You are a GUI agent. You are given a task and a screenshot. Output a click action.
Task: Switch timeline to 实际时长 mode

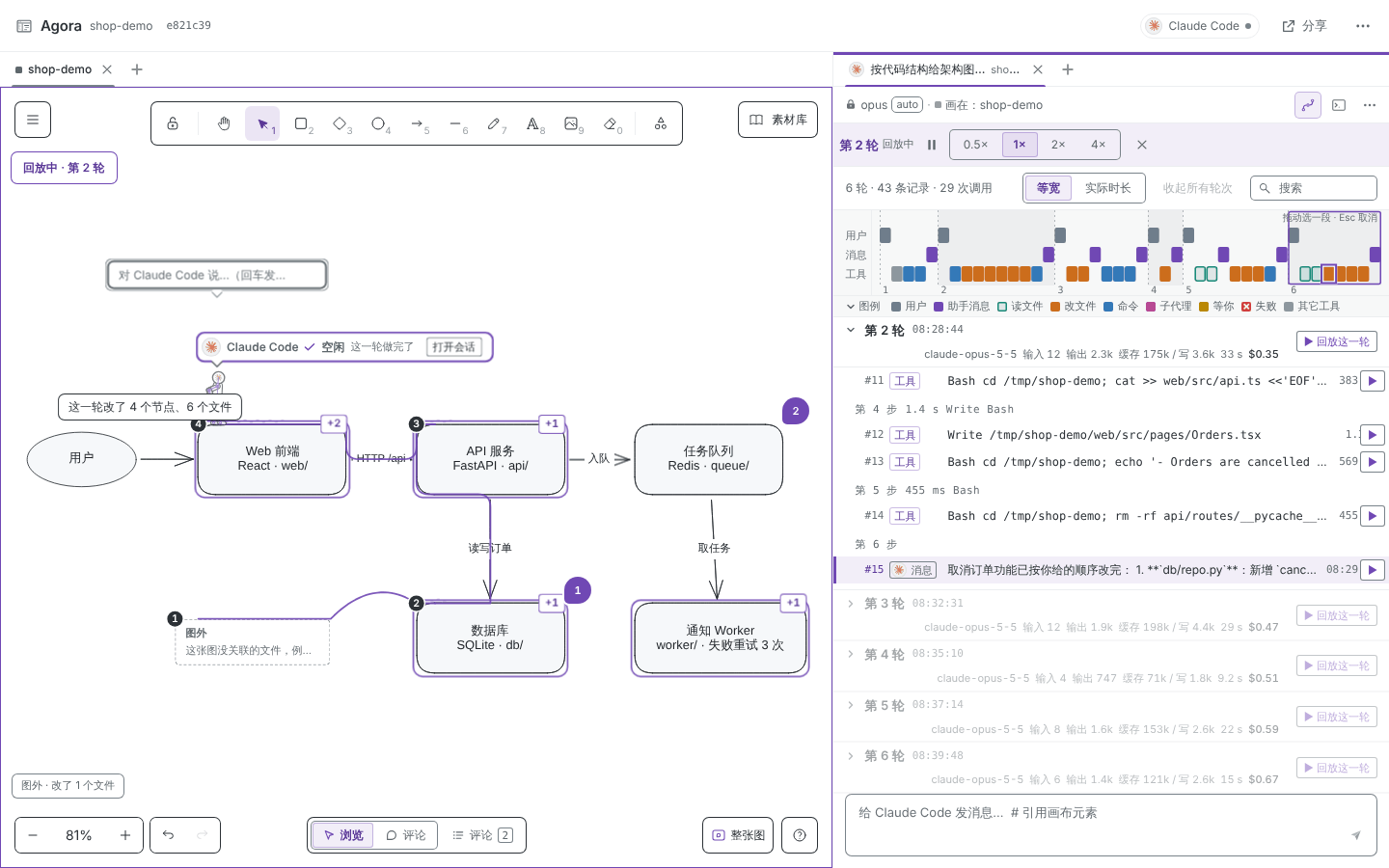coord(1107,188)
